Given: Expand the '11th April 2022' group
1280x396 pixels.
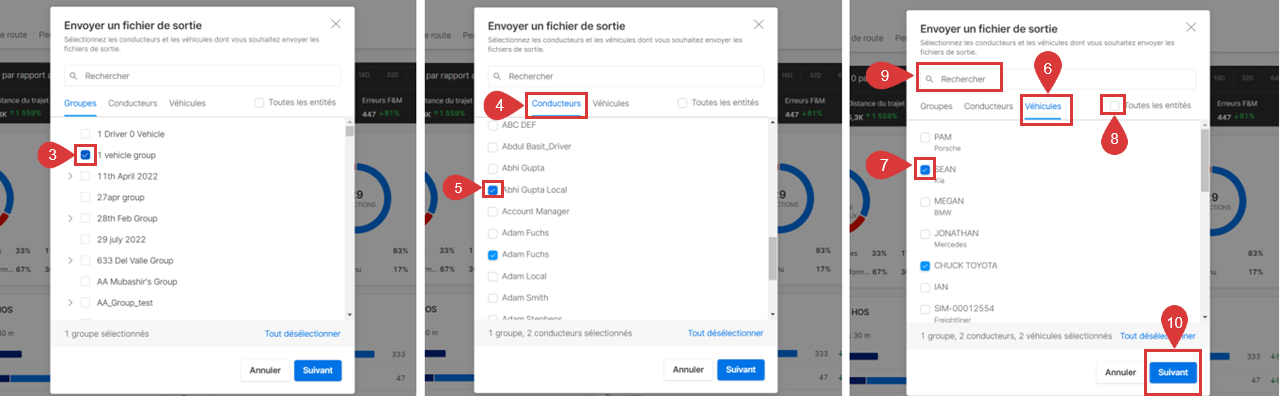Looking at the screenshot, I should click(70, 176).
